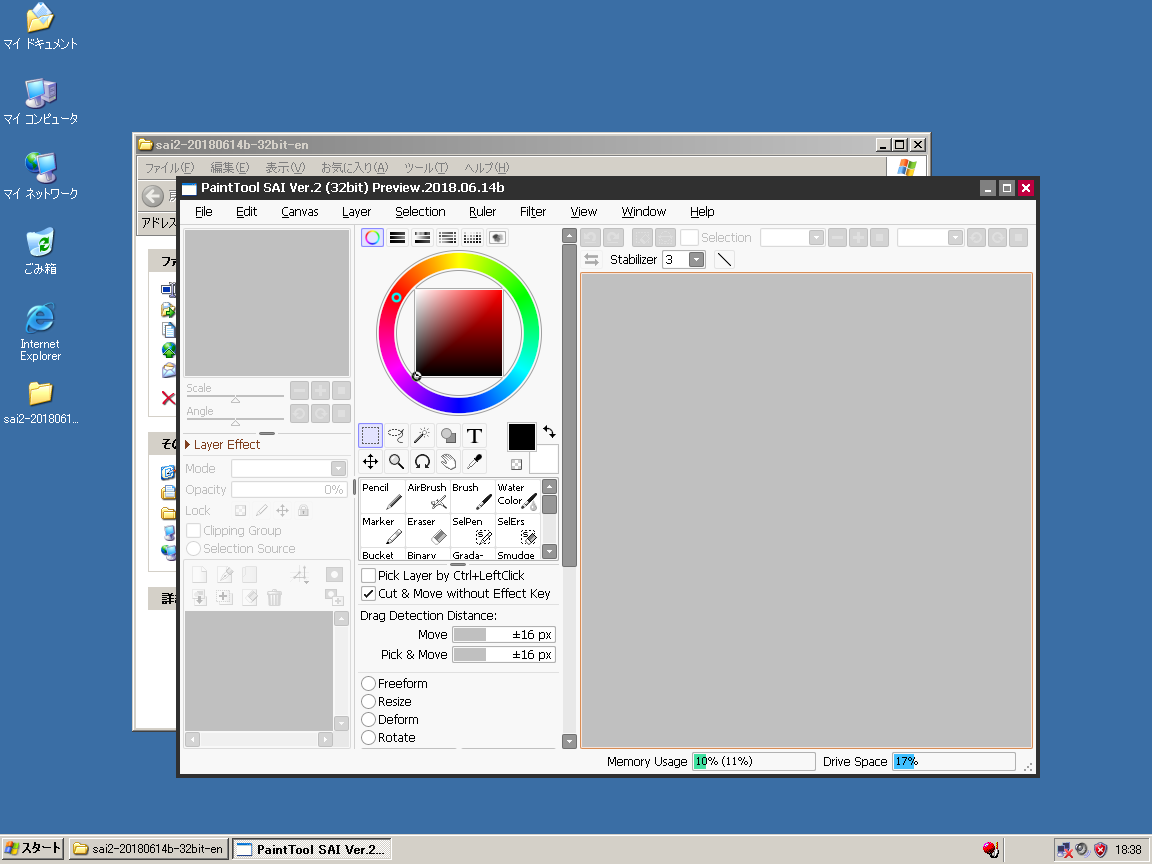Select the Rotate radio option
1152x864 pixels.
(x=369, y=738)
